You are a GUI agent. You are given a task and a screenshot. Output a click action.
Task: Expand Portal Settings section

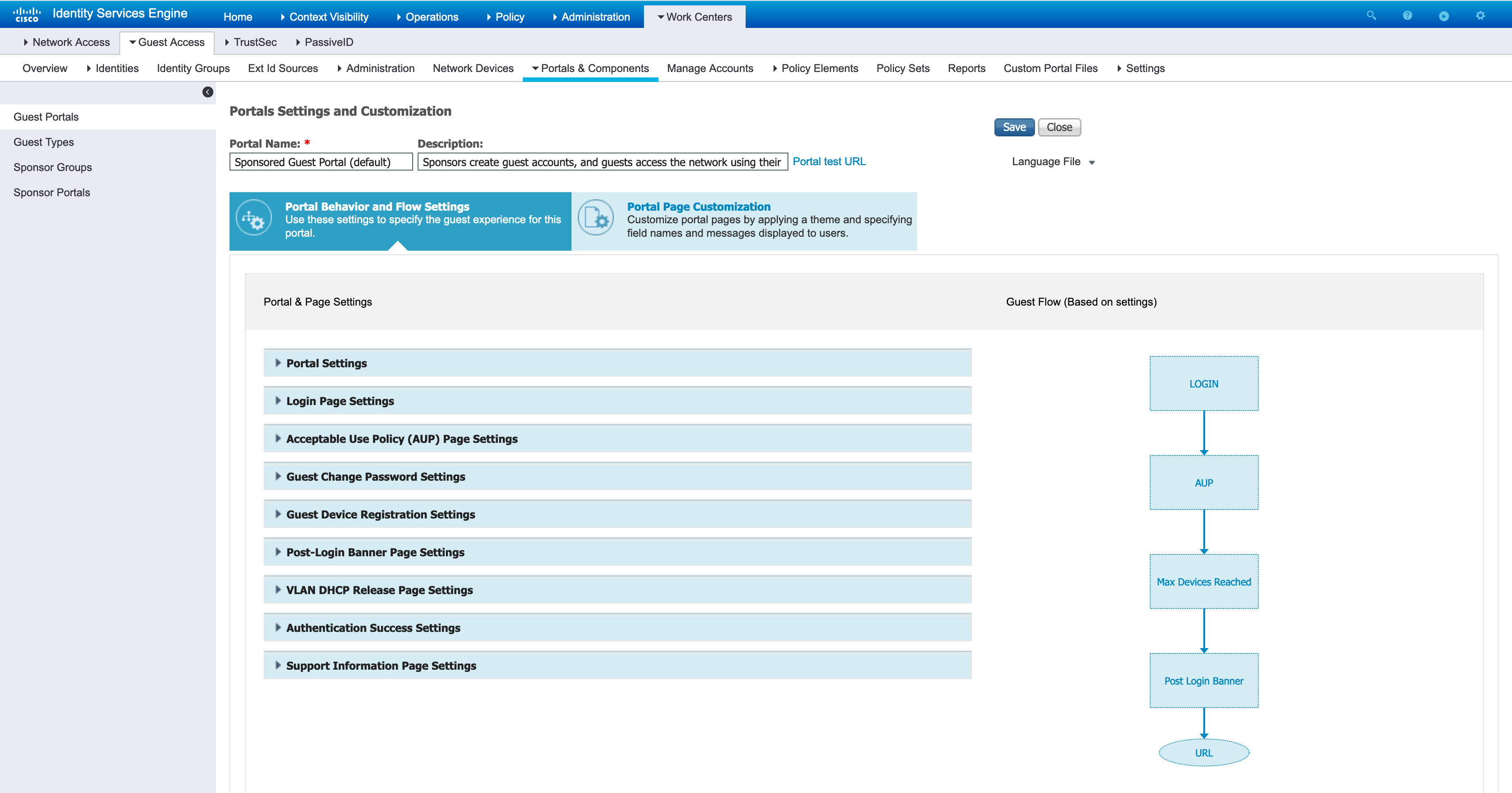point(617,363)
